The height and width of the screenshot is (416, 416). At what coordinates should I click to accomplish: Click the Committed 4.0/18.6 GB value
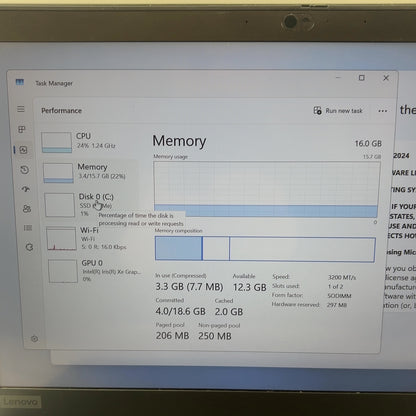pos(180,311)
